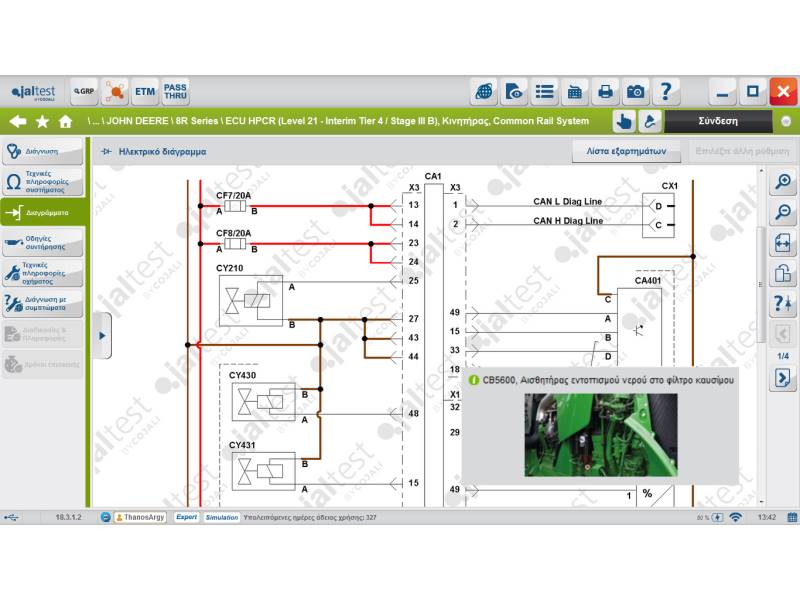Go to home via the house icon
800x600 pixels.
pos(66,121)
